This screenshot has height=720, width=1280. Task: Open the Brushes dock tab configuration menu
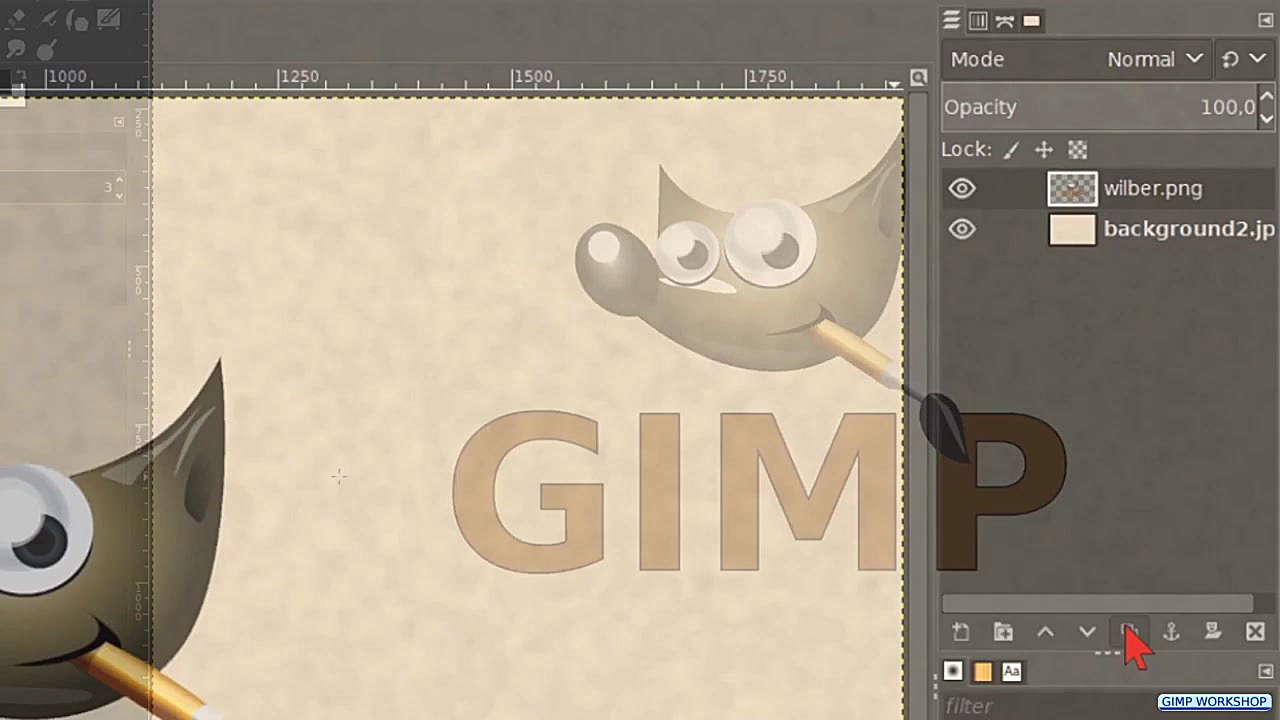1265,671
